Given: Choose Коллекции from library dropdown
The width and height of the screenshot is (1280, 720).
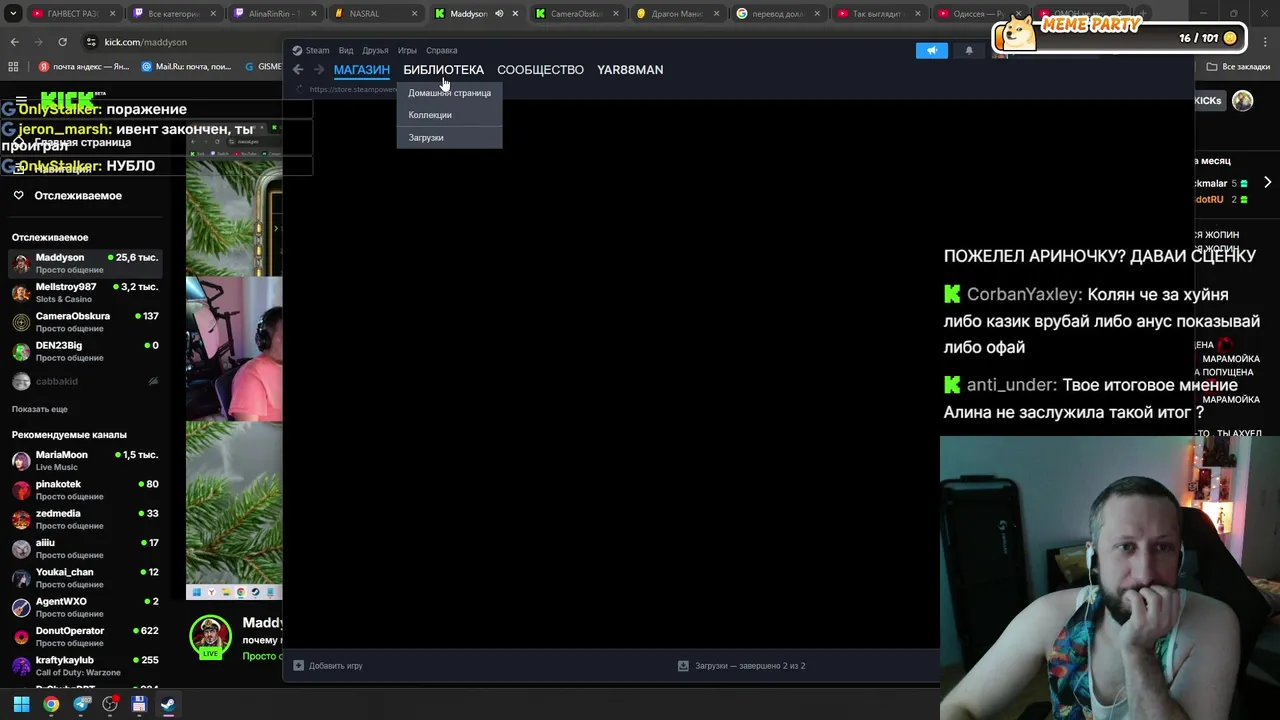Looking at the screenshot, I should click(449, 115).
